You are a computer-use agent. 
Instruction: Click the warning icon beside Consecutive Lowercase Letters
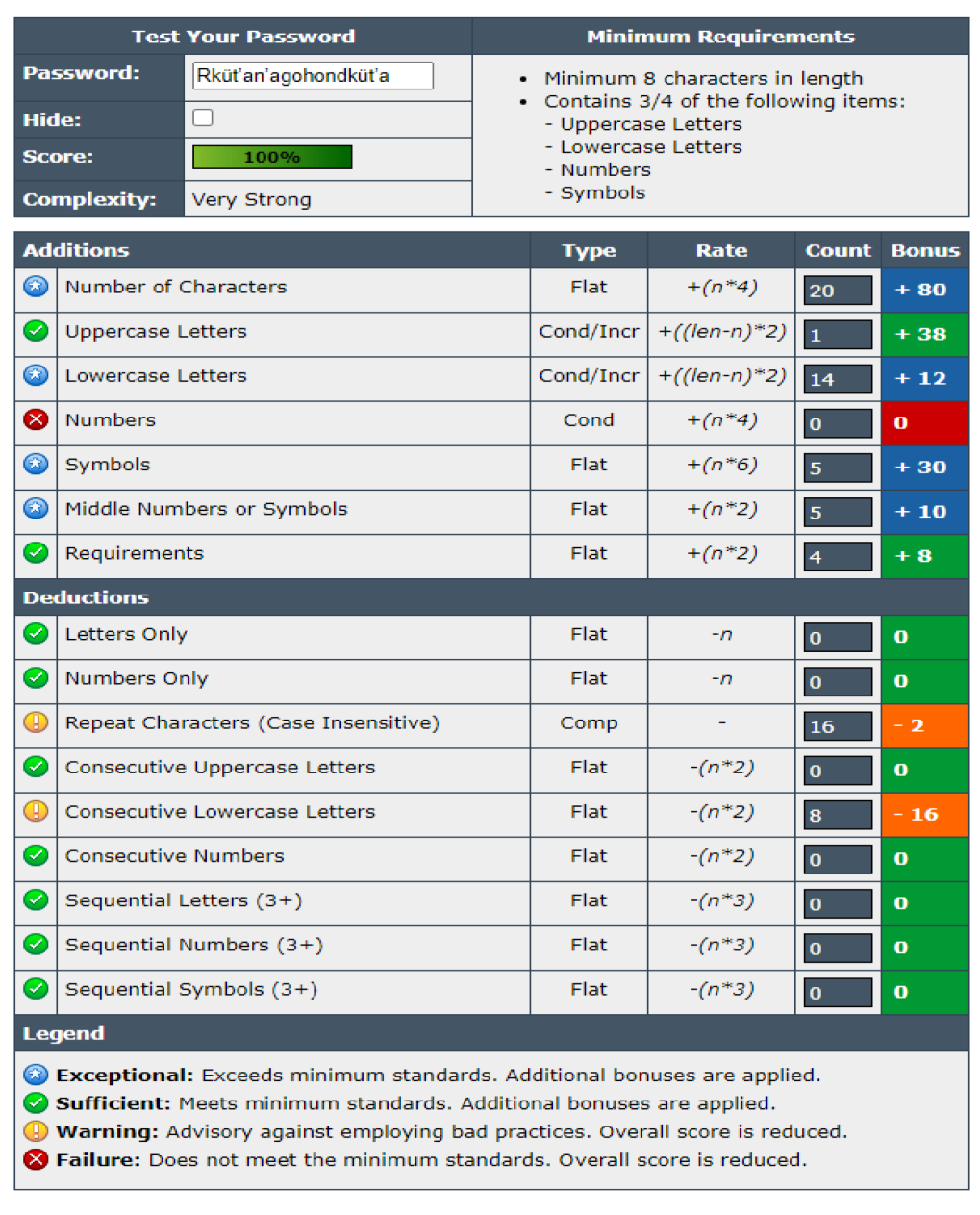[x=36, y=811]
